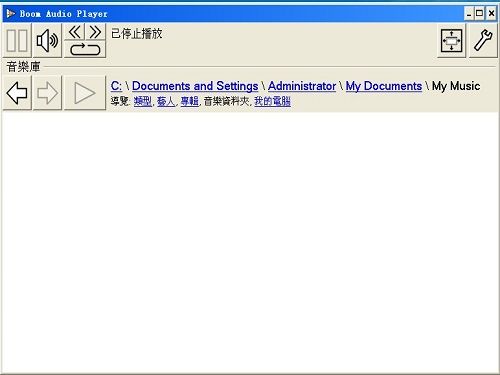Go forward with the right arrow button
The width and height of the screenshot is (500, 375).
click(x=47, y=93)
